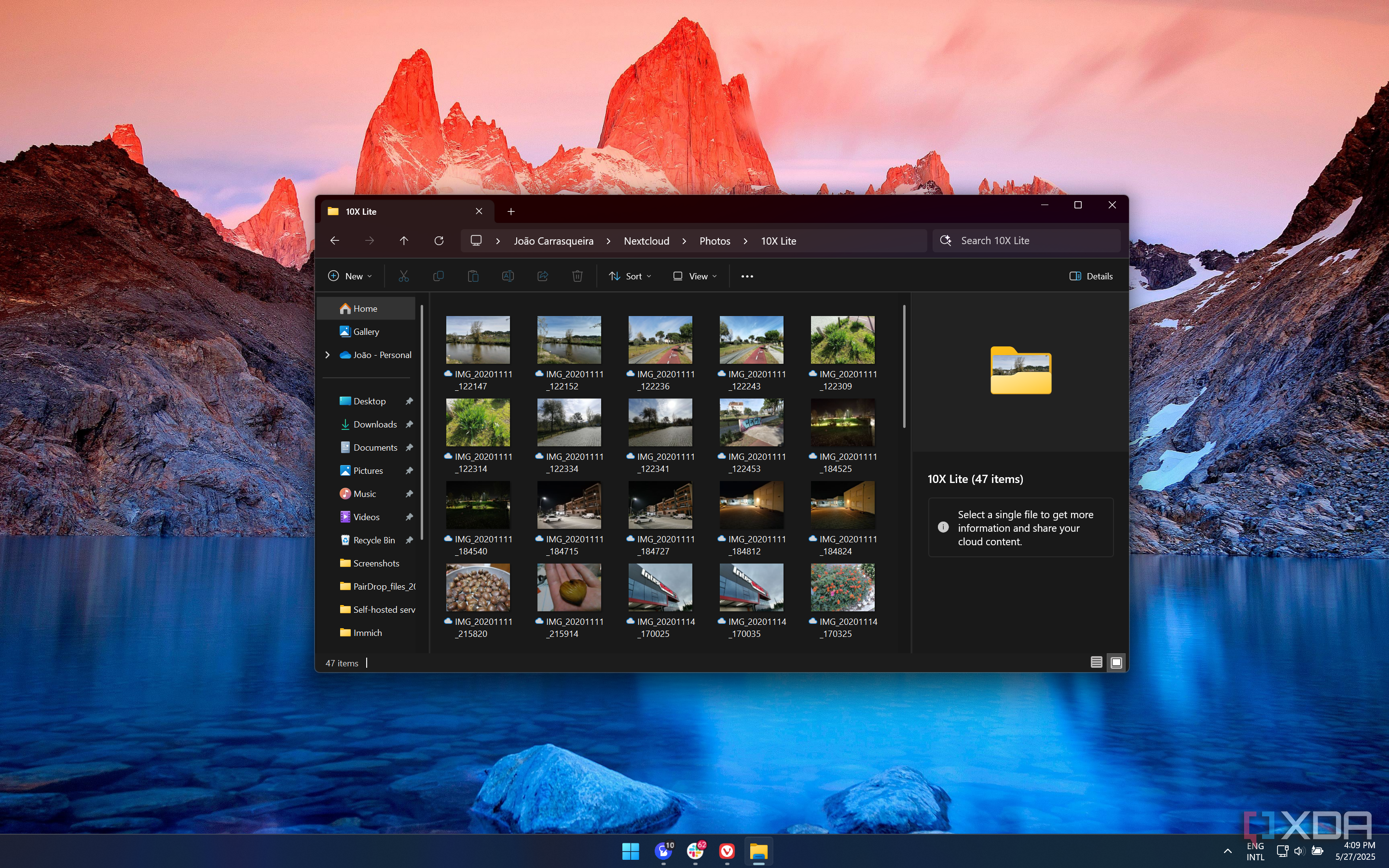Go up one folder level
This screenshot has height=868, width=1389.
tap(403, 241)
